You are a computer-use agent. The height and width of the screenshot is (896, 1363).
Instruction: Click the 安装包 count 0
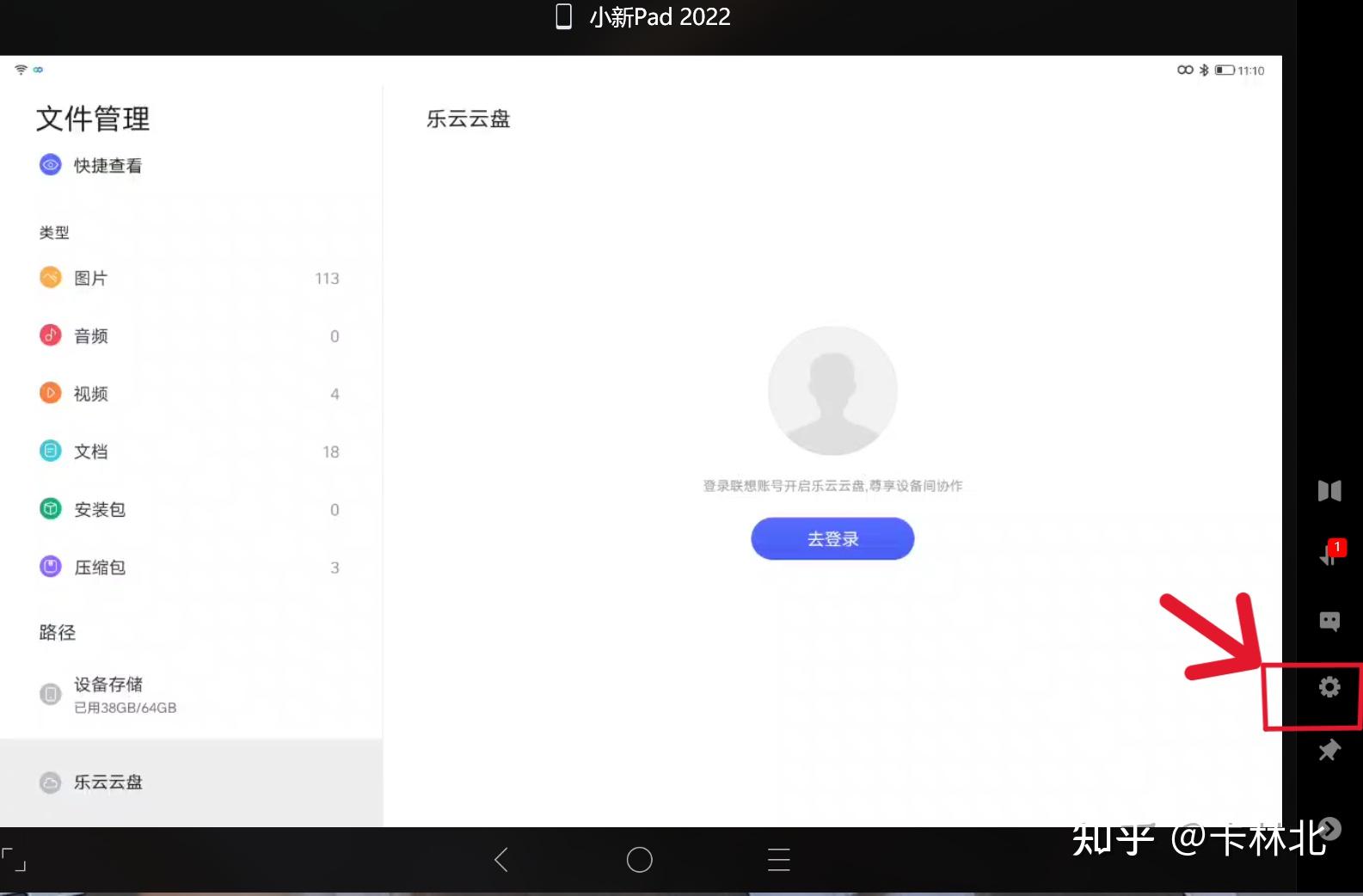[x=335, y=510]
